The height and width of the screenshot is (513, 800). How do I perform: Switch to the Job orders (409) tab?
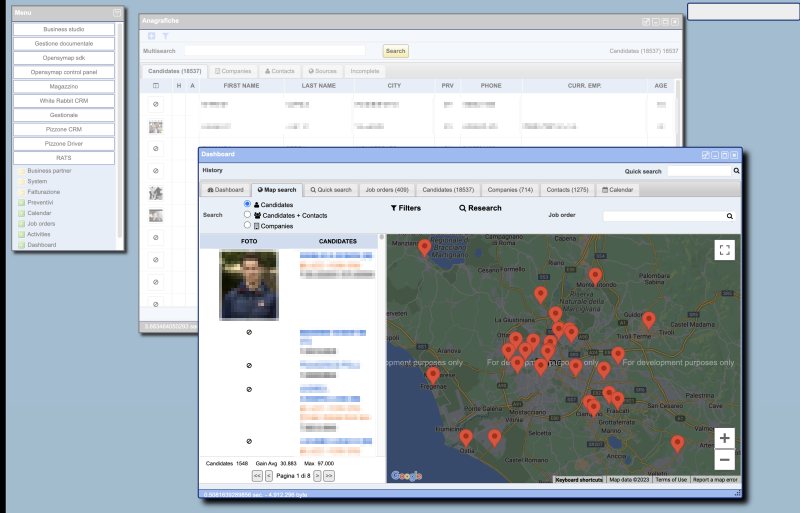pos(387,190)
